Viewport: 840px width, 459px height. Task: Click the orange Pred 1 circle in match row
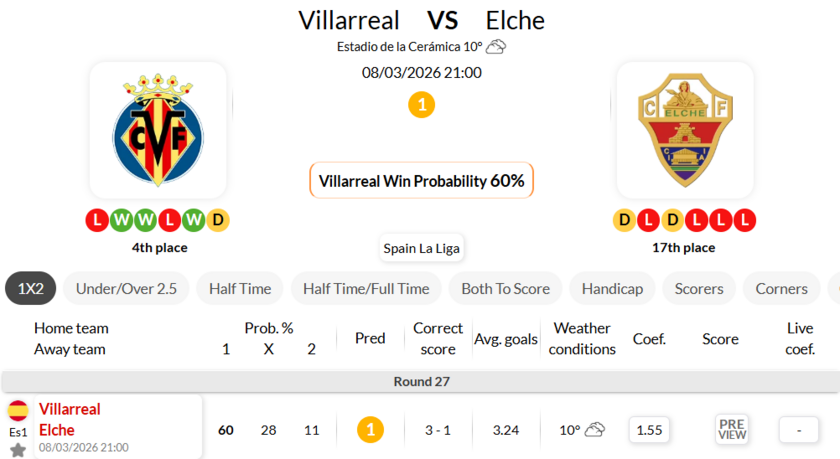click(370, 430)
